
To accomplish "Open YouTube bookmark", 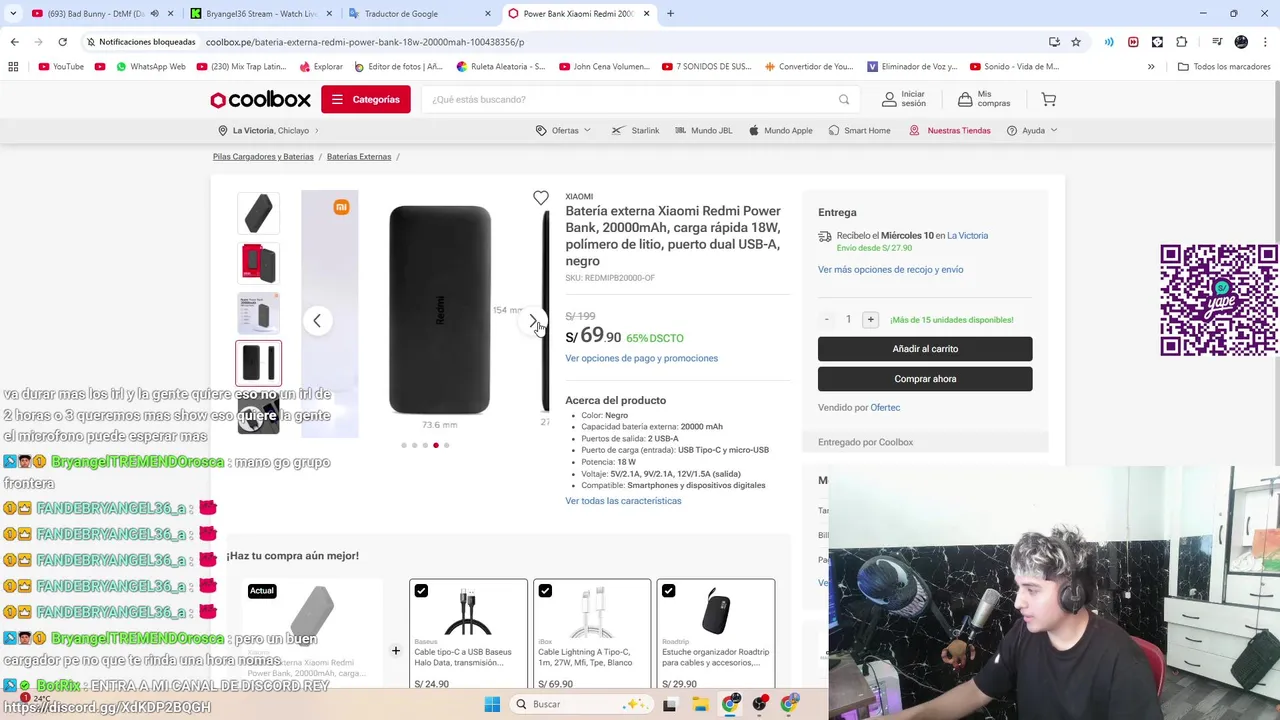I will [x=61, y=67].
